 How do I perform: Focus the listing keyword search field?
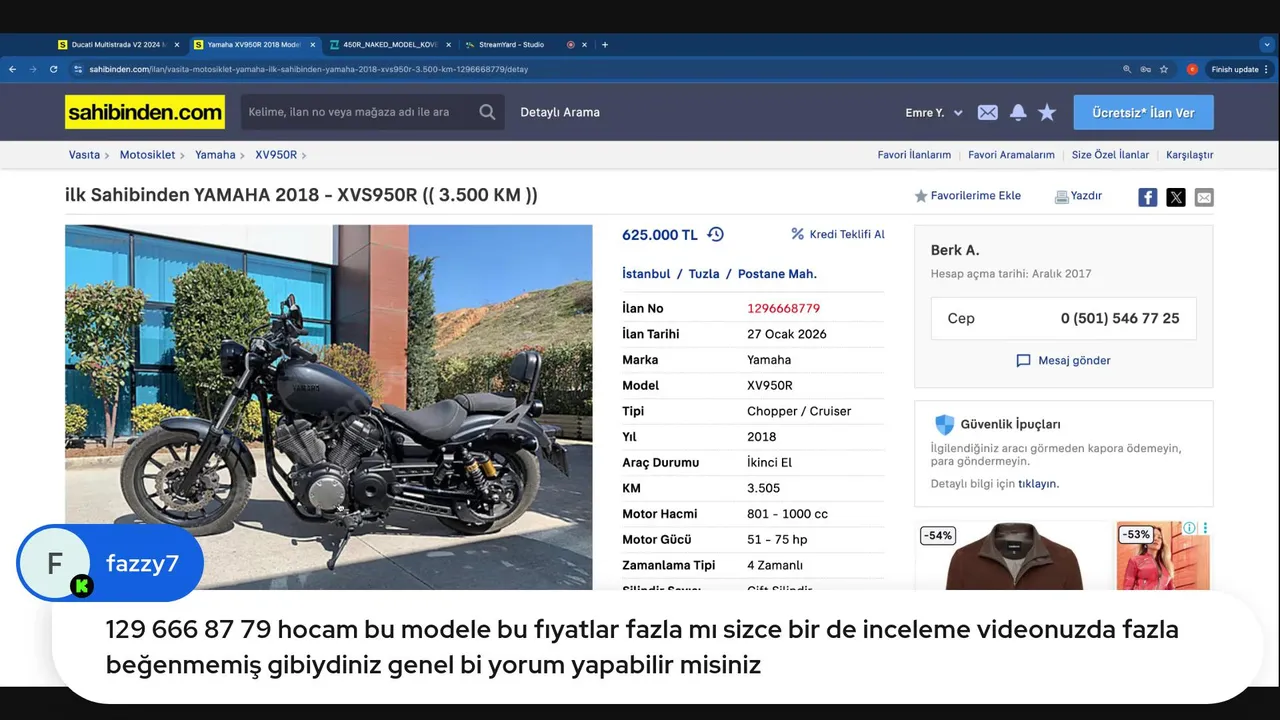coord(355,112)
